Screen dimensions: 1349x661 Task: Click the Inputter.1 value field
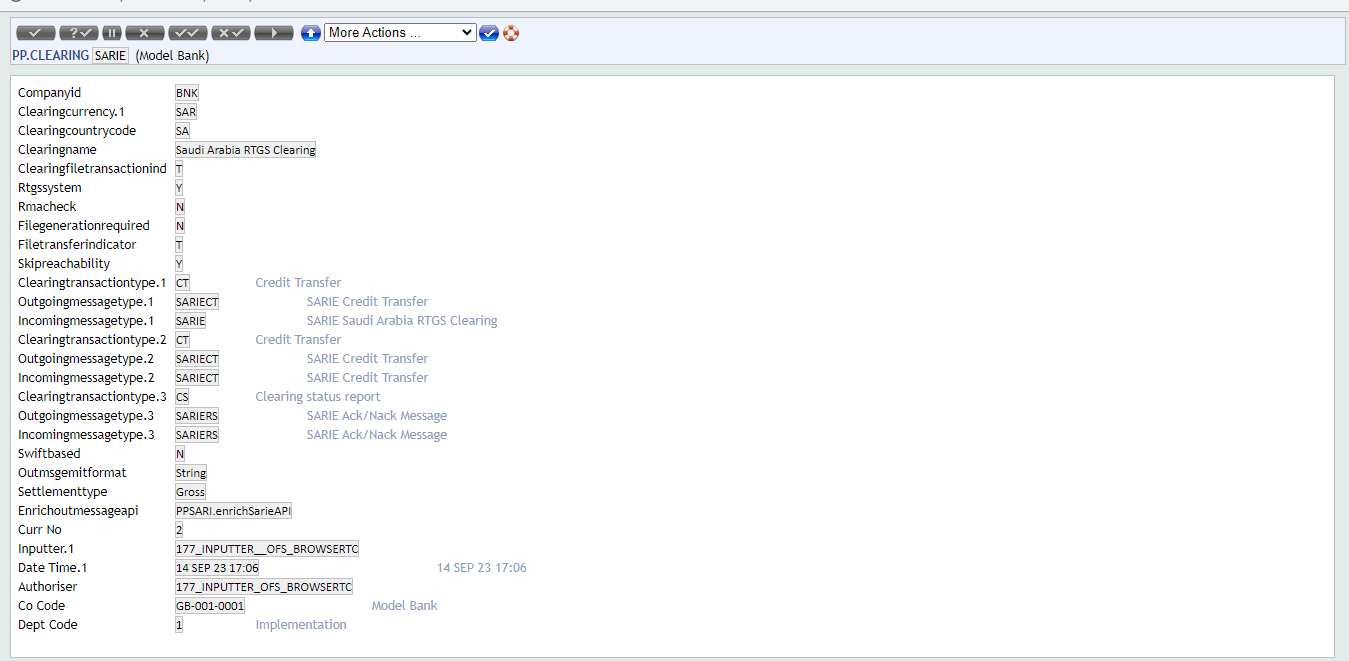point(267,549)
